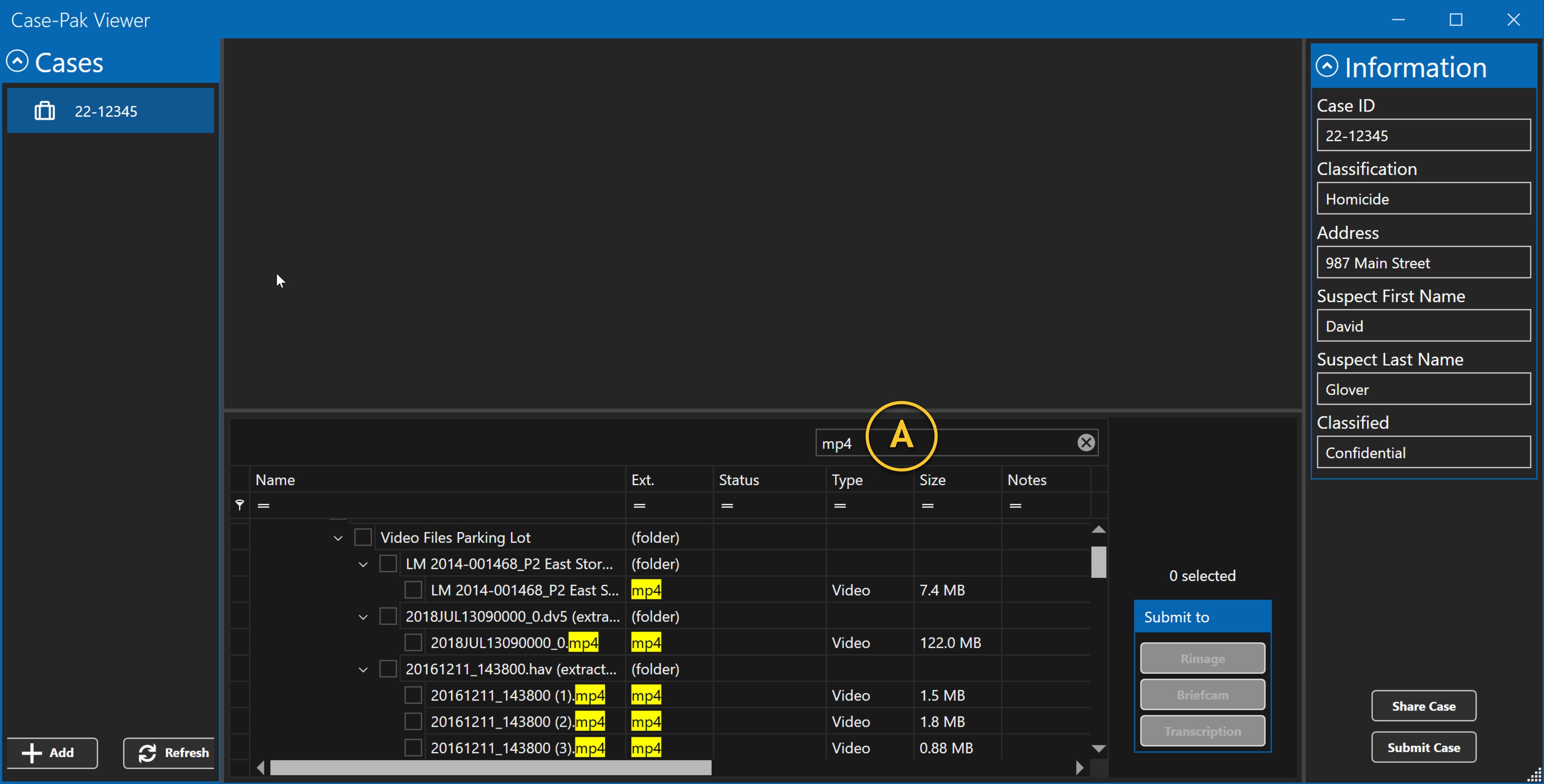Image resolution: width=1544 pixels, height=784 pixels.
Task: Click the Transcription submit button
Action: point(1202,731)
